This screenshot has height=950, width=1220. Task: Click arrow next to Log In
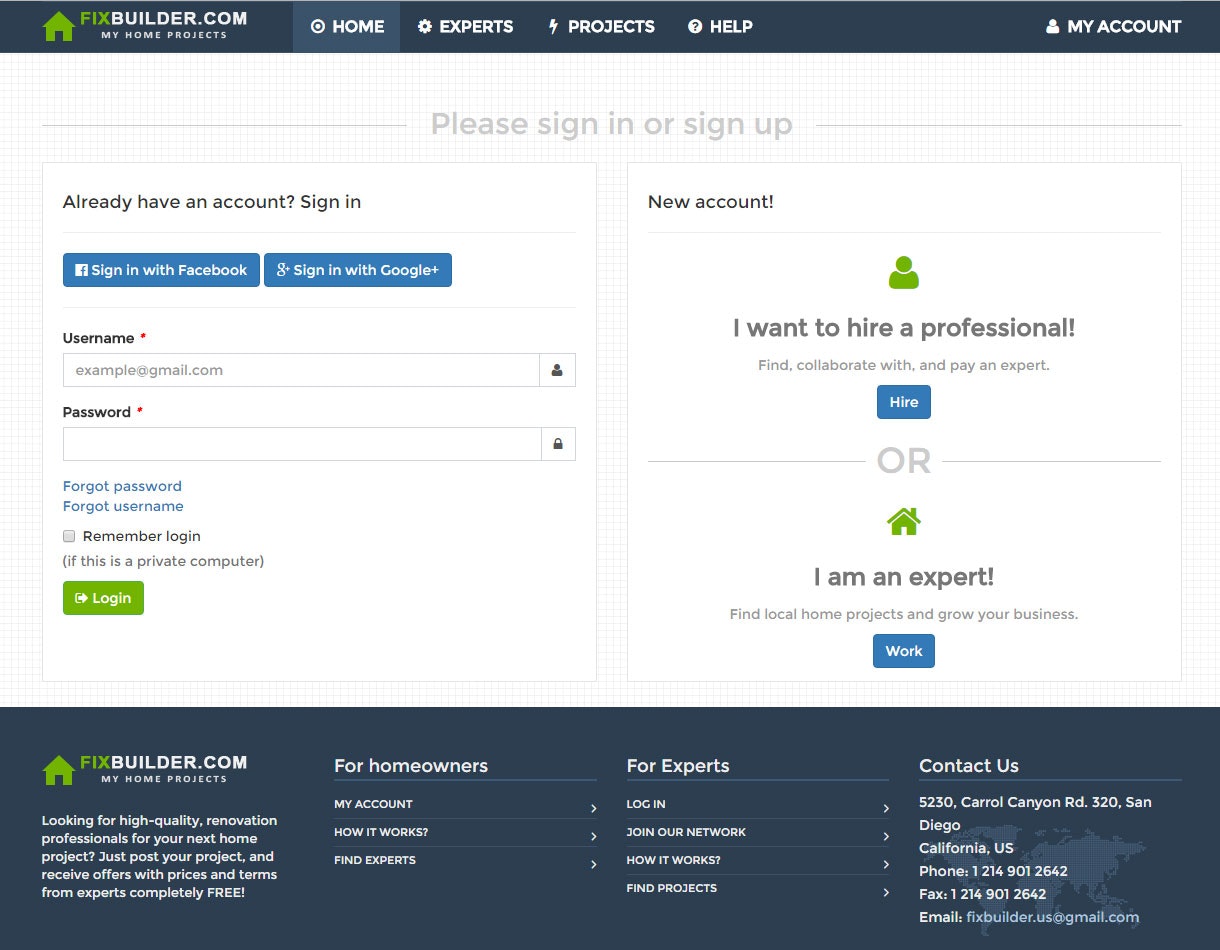[x=885, y=808]
